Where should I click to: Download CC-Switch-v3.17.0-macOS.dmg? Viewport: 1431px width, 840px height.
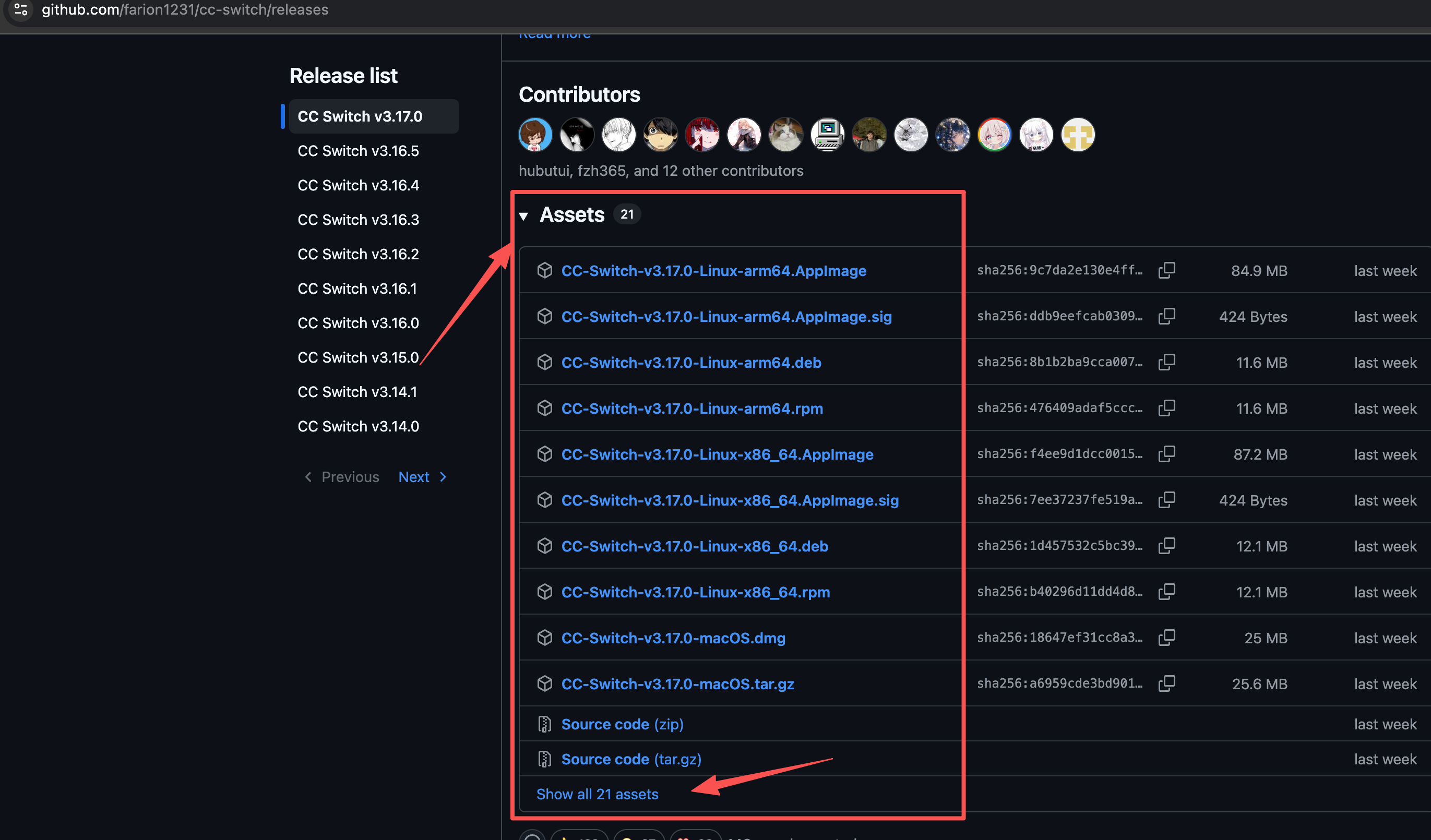pyautogui.click(x=673, y=638)
